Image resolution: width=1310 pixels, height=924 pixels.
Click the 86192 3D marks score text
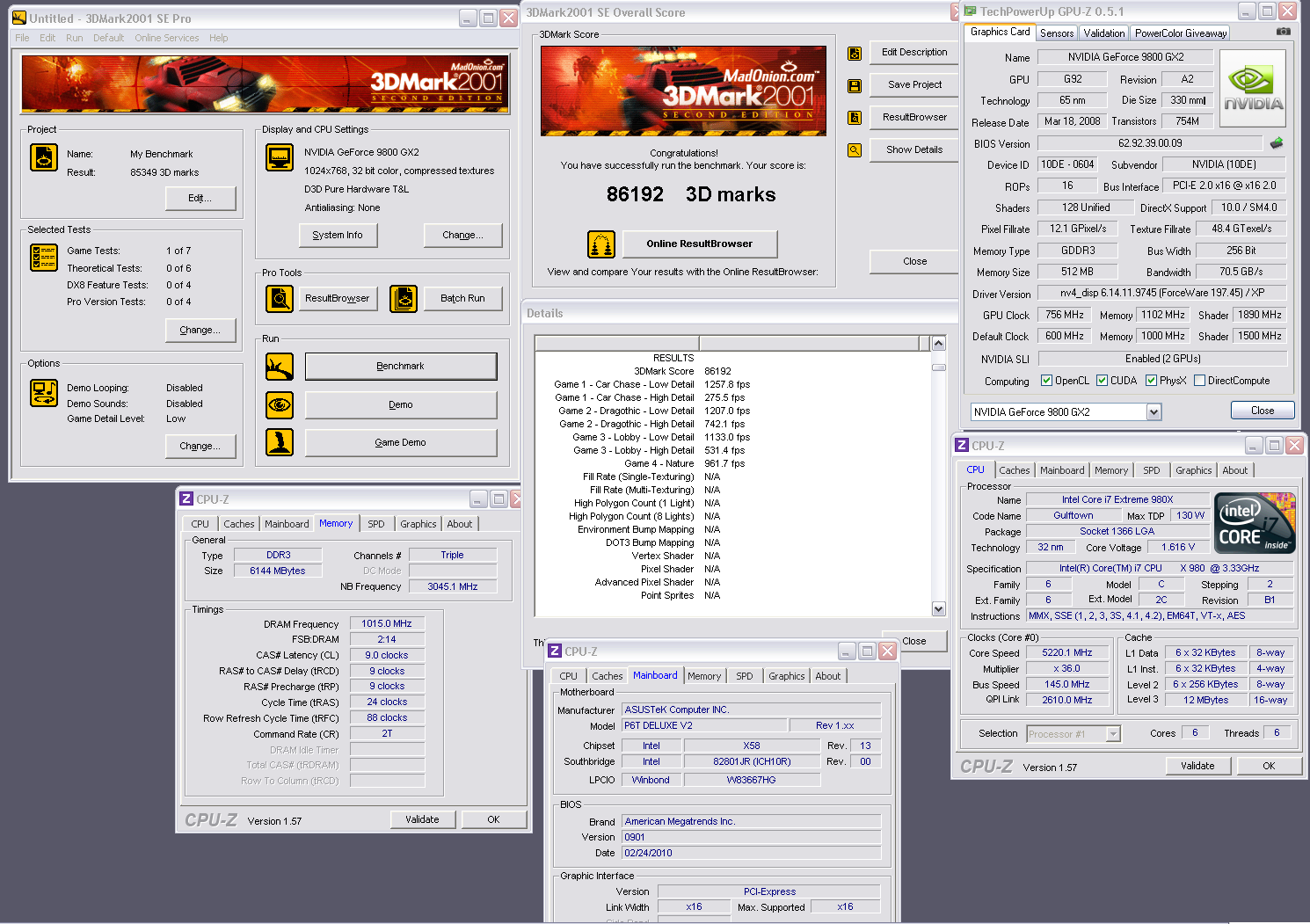pos(691,194)
